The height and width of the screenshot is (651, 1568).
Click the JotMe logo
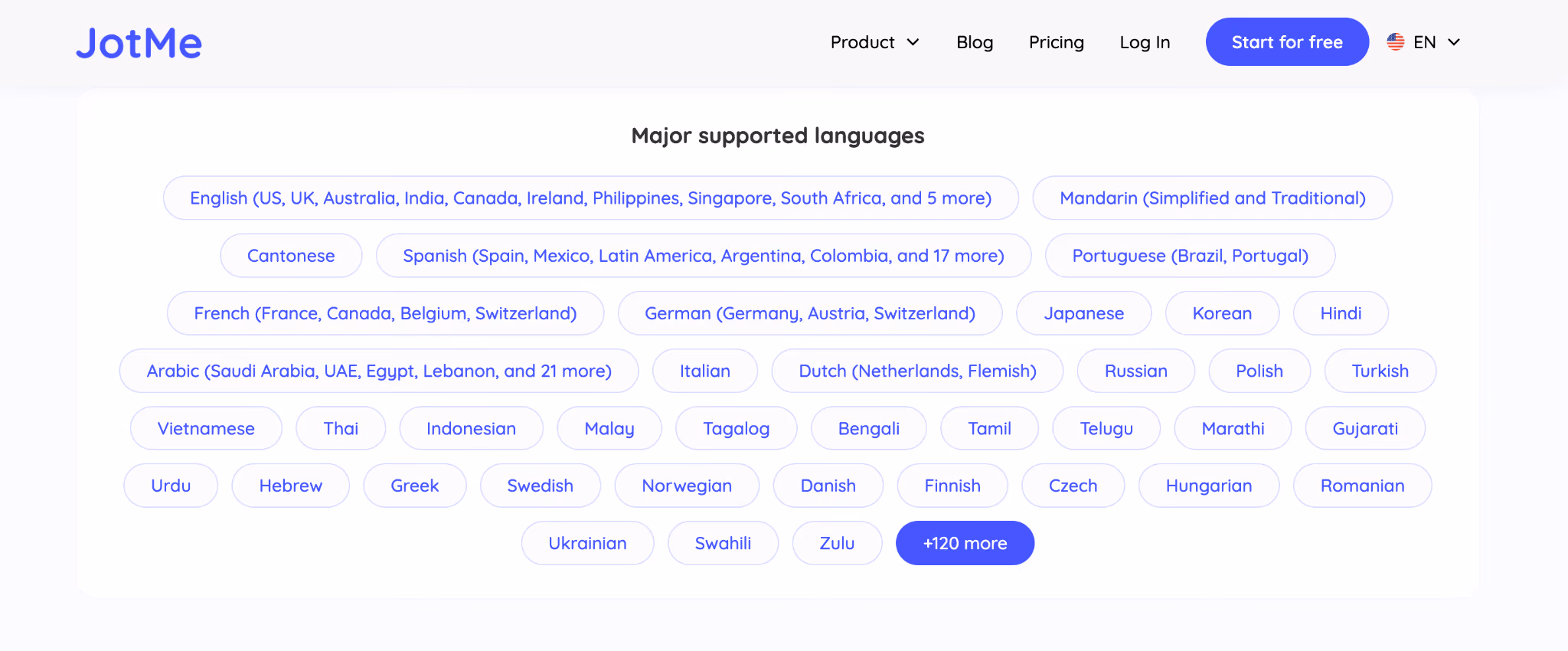pos(139,43)
